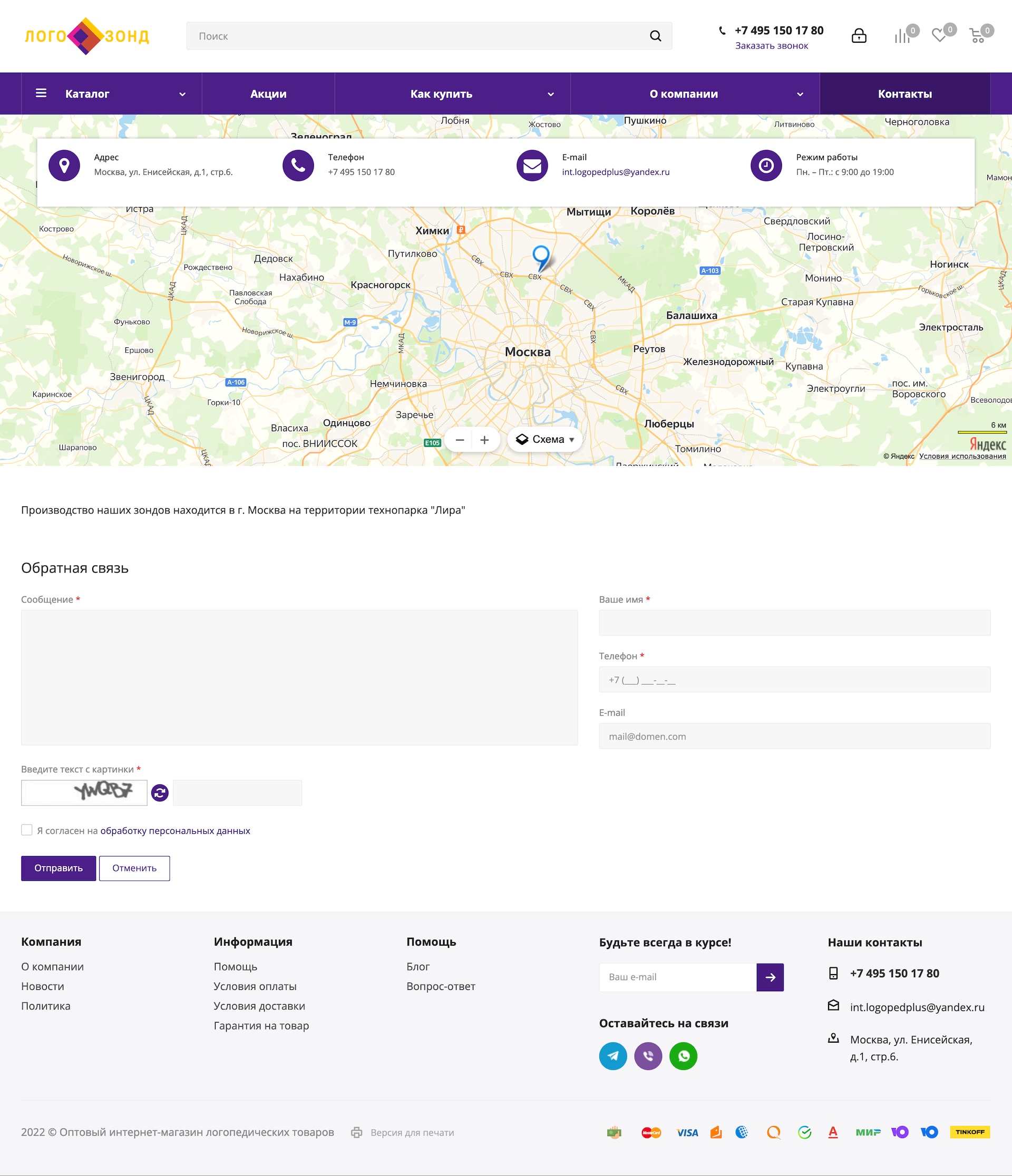Open the Telegram social icon
The height and width of the screenshot is (1176, 1012).
613,1056
